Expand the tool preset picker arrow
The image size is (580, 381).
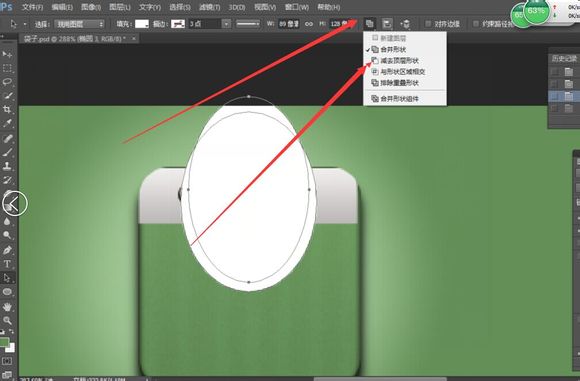[x=25, y=24]
